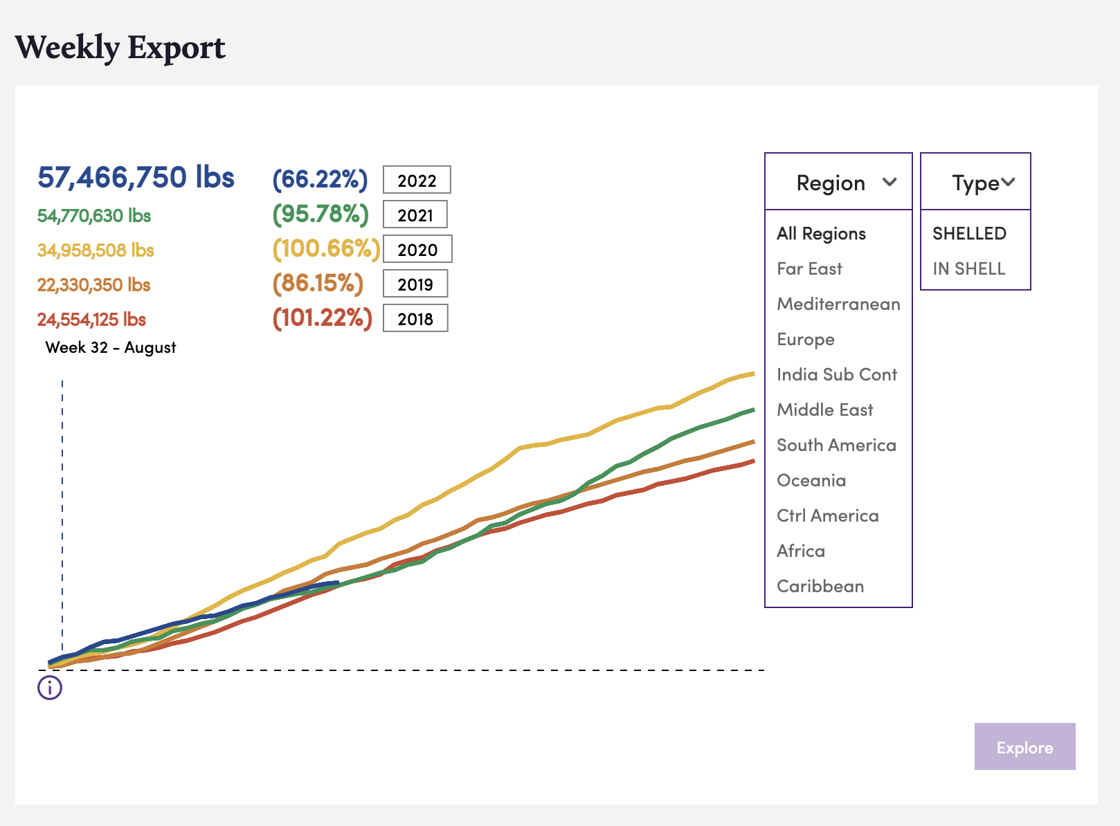Switch type to IN SHELL
This screenshot has width=1120, height=826.
pos(969,268)
